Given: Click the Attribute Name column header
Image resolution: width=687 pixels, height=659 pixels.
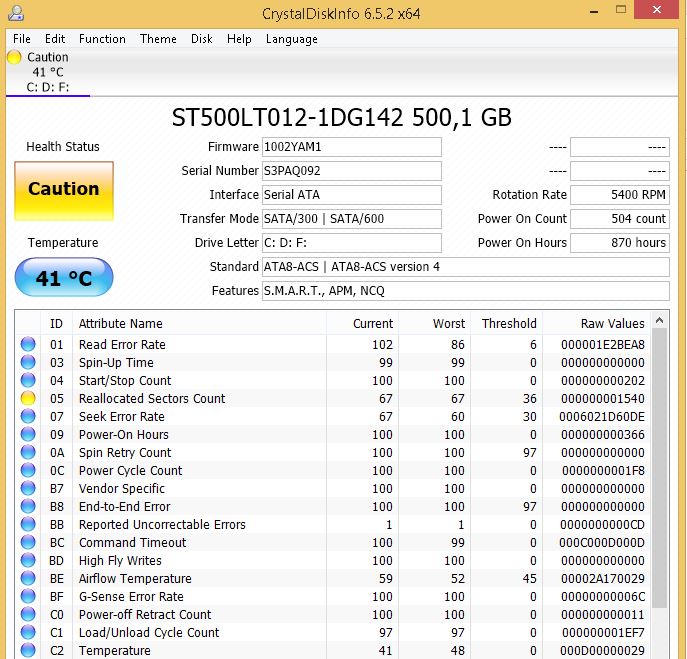Looking at the screenshot, I should [199, 323].
